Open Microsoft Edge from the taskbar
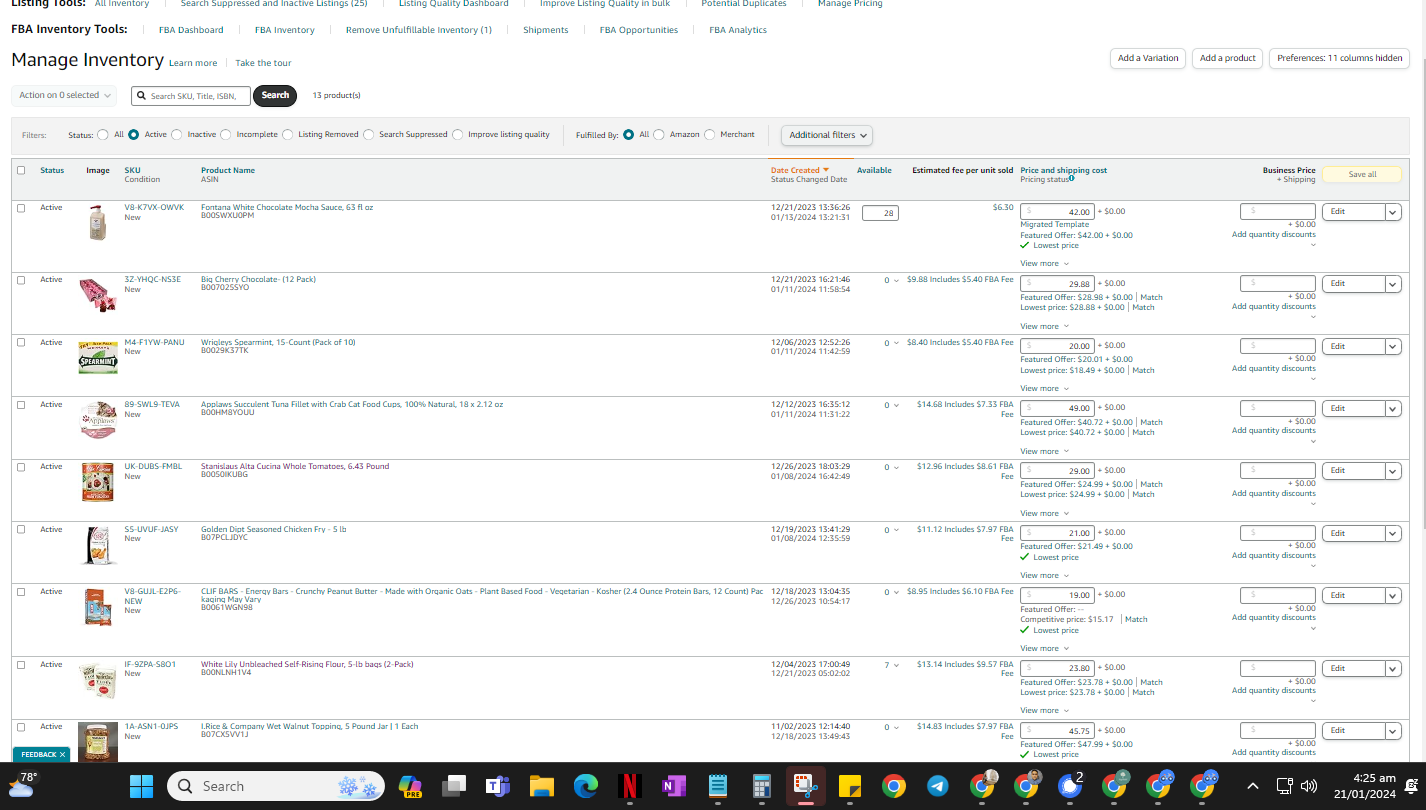 (585, 786)
